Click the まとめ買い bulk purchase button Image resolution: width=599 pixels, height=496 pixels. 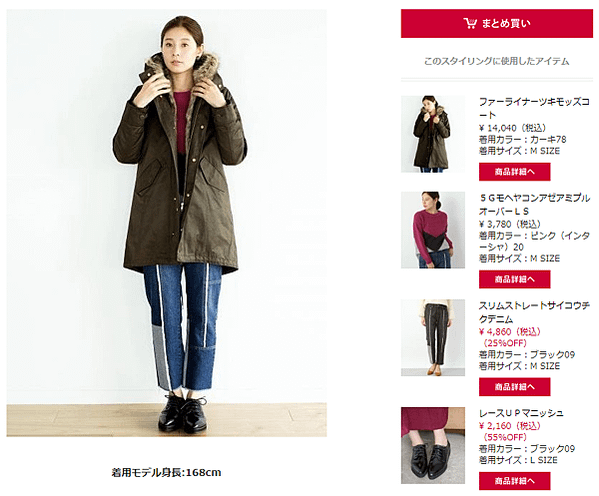tap(497, 24)
